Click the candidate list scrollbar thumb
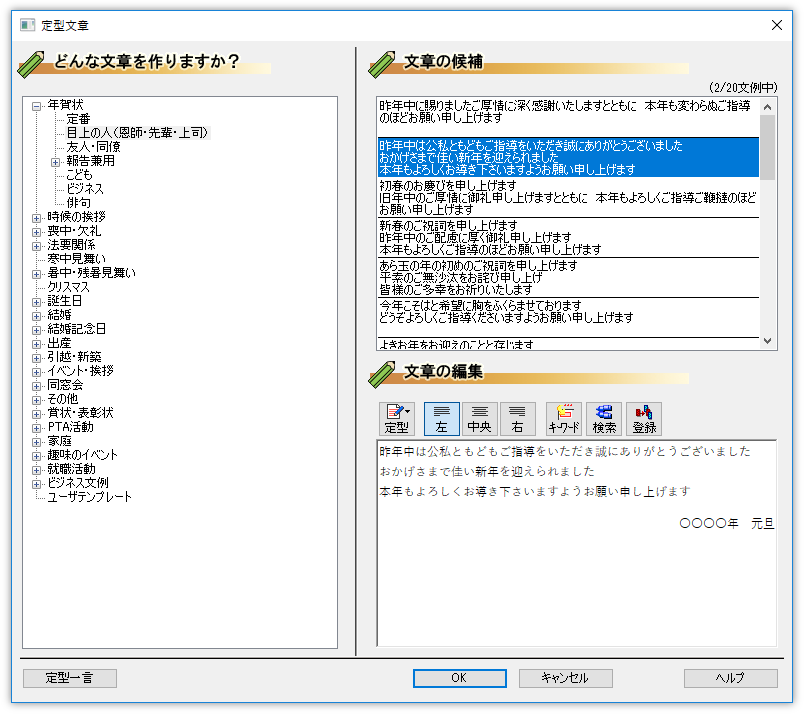The width and height of the screenshot is (804, 714). tap(767, 147)
